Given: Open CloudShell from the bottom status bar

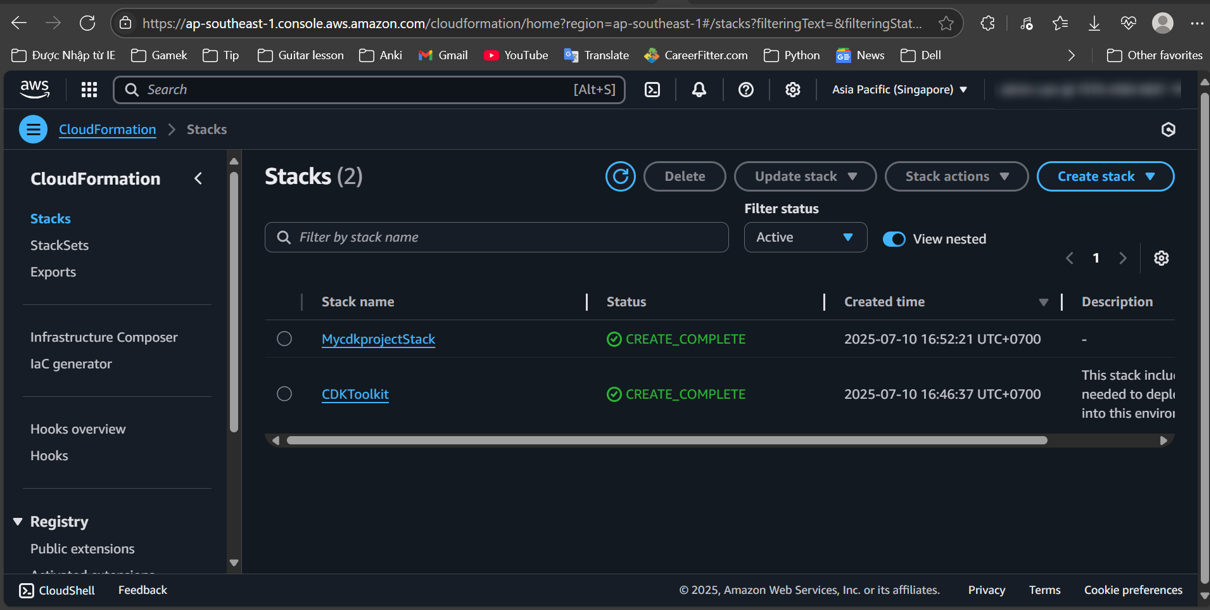Looking at the screenshot, I should pos(57,590).
